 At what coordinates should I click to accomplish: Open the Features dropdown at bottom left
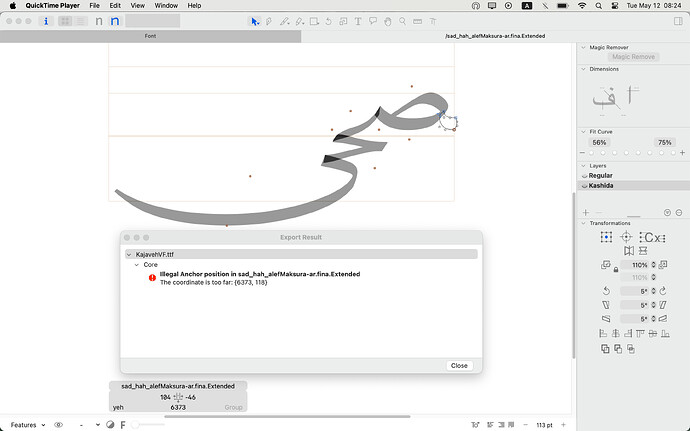pos(28,425)
